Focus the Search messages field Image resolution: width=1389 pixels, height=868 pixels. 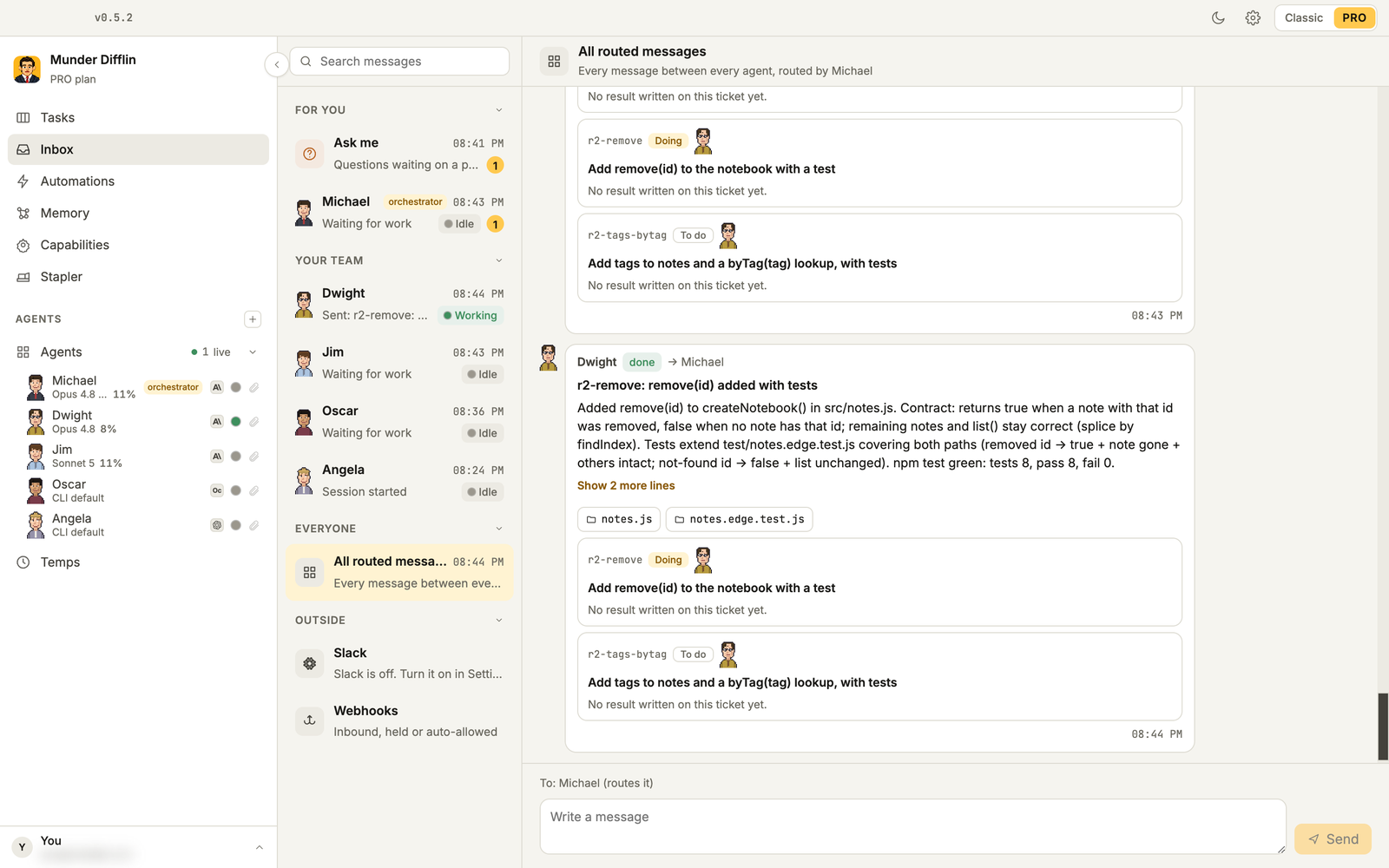click(x=399, y=61)
